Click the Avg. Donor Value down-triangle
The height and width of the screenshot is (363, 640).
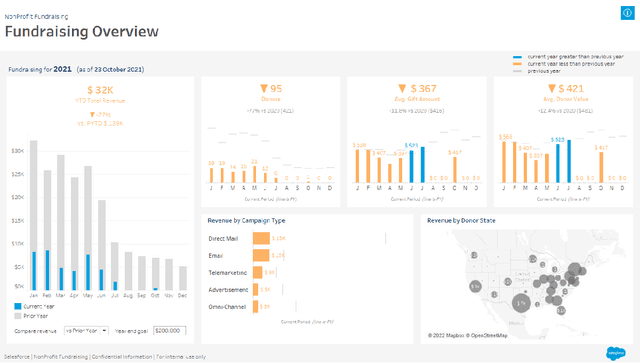[x=552, y=88]
